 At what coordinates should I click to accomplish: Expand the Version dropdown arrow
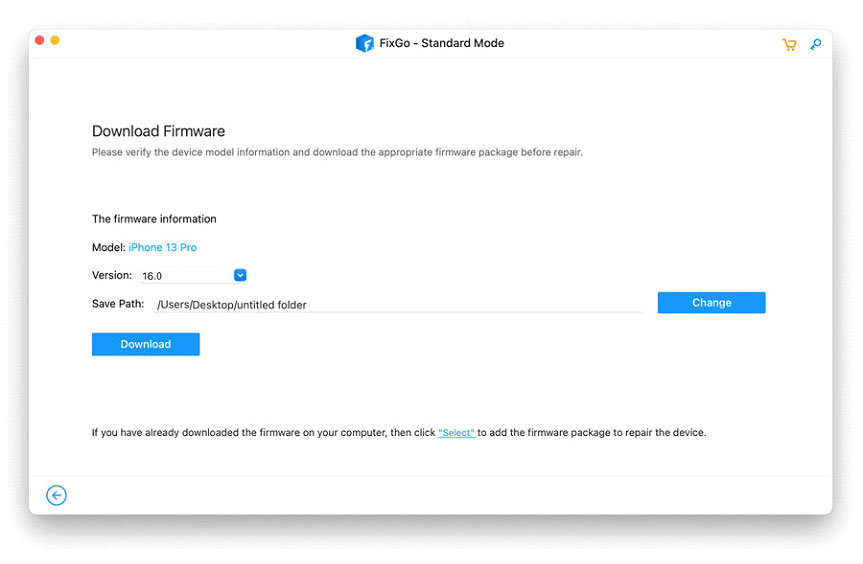coord(240,275)
